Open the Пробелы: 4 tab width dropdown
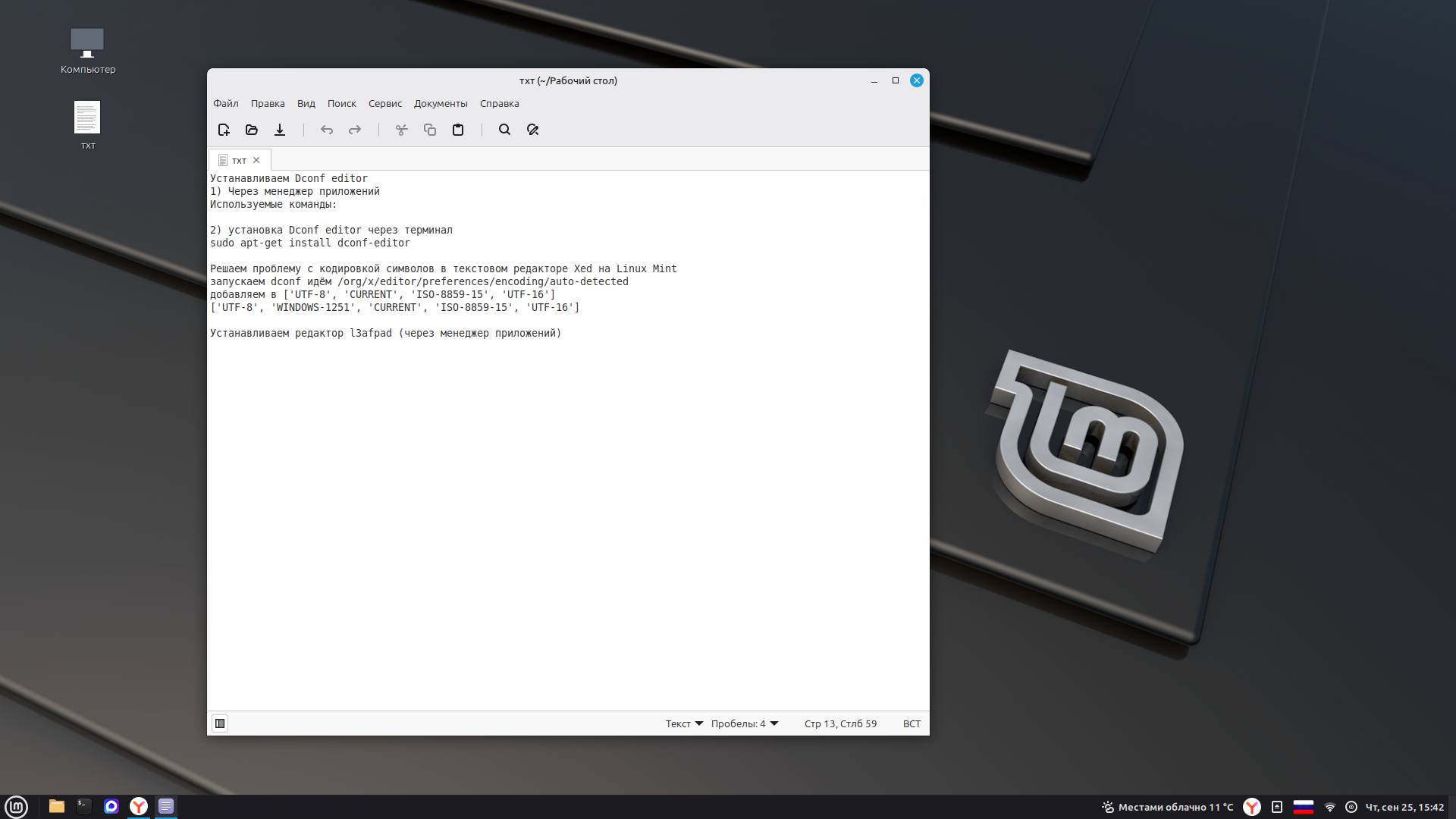 tap(745, 723)
